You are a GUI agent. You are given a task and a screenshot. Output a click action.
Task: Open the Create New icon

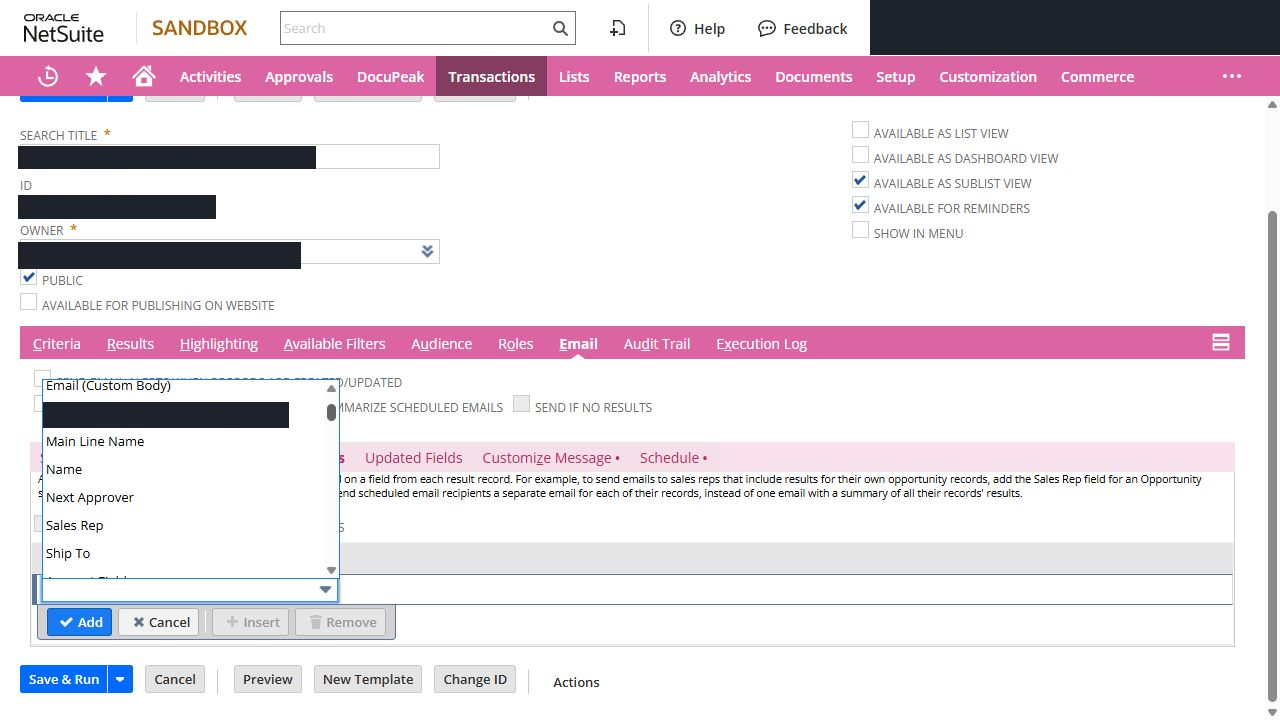tap(617, 28)
